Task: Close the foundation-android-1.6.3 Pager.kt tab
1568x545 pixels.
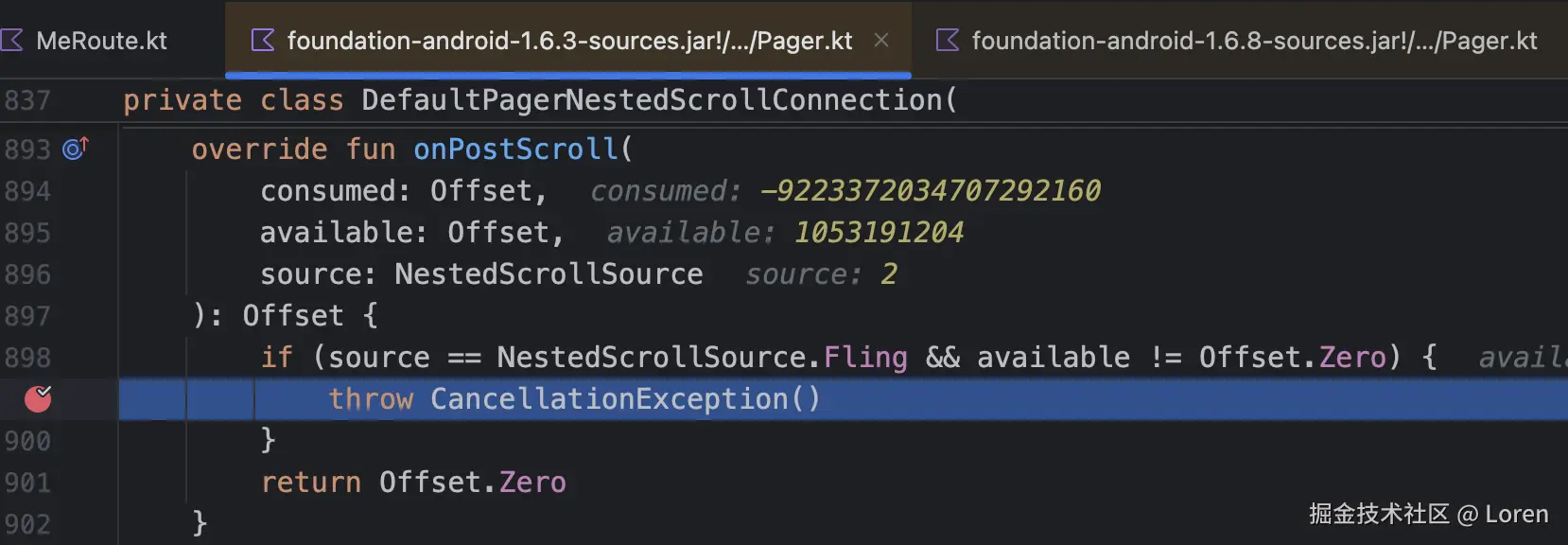Action: click(881, 41)
